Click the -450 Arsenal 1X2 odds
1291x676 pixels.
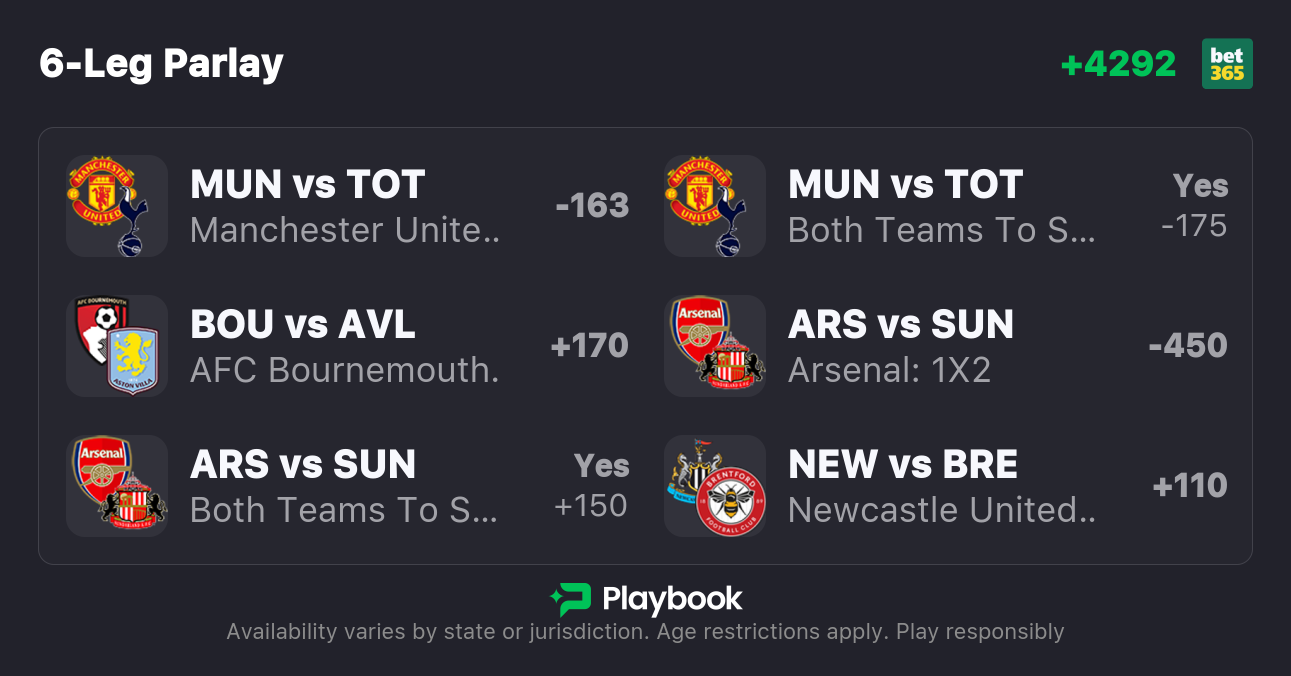pyautogui.click(x=1188, y=346)
